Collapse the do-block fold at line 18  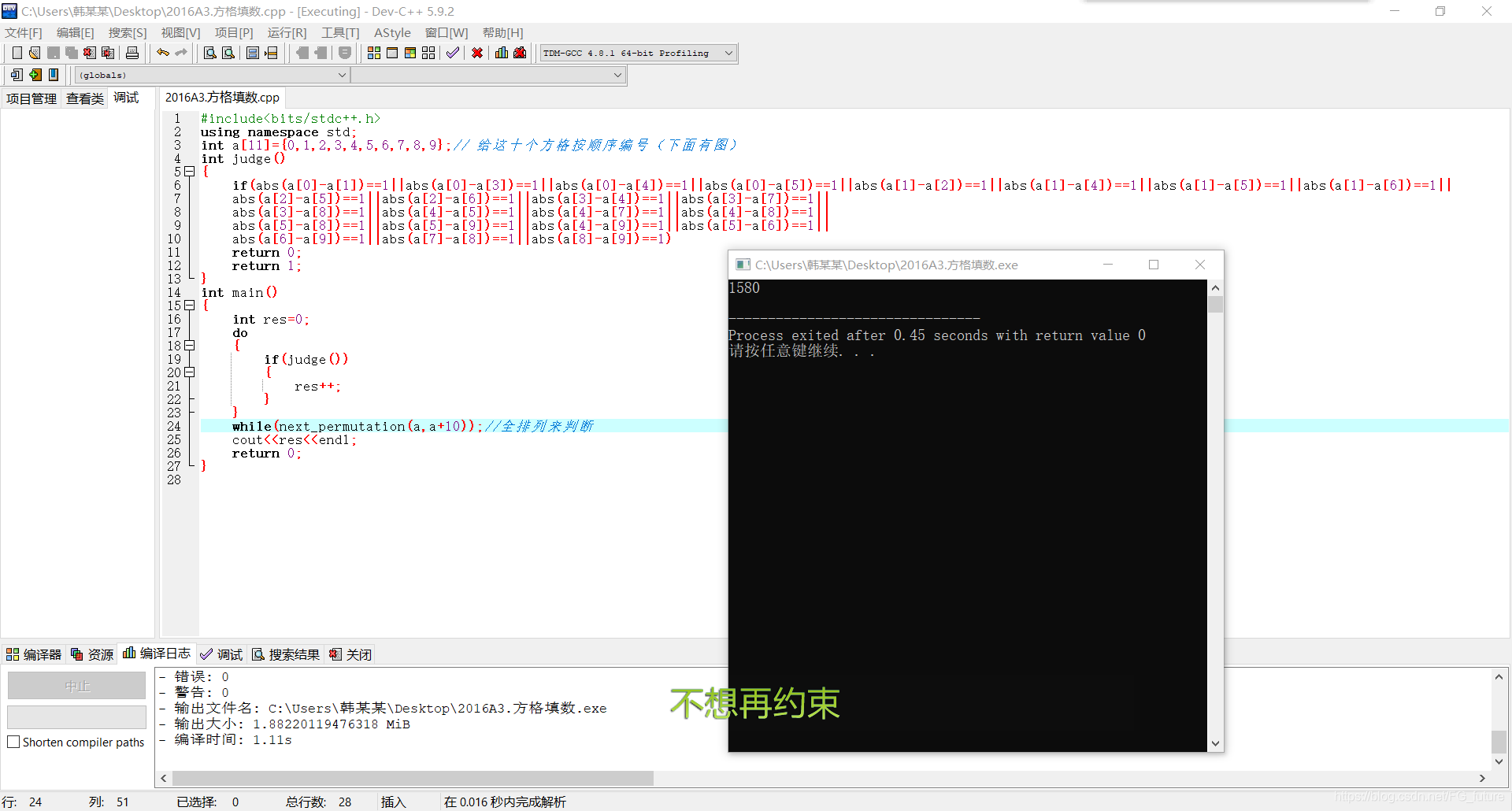pyautogui.click(x=190, y=346)
